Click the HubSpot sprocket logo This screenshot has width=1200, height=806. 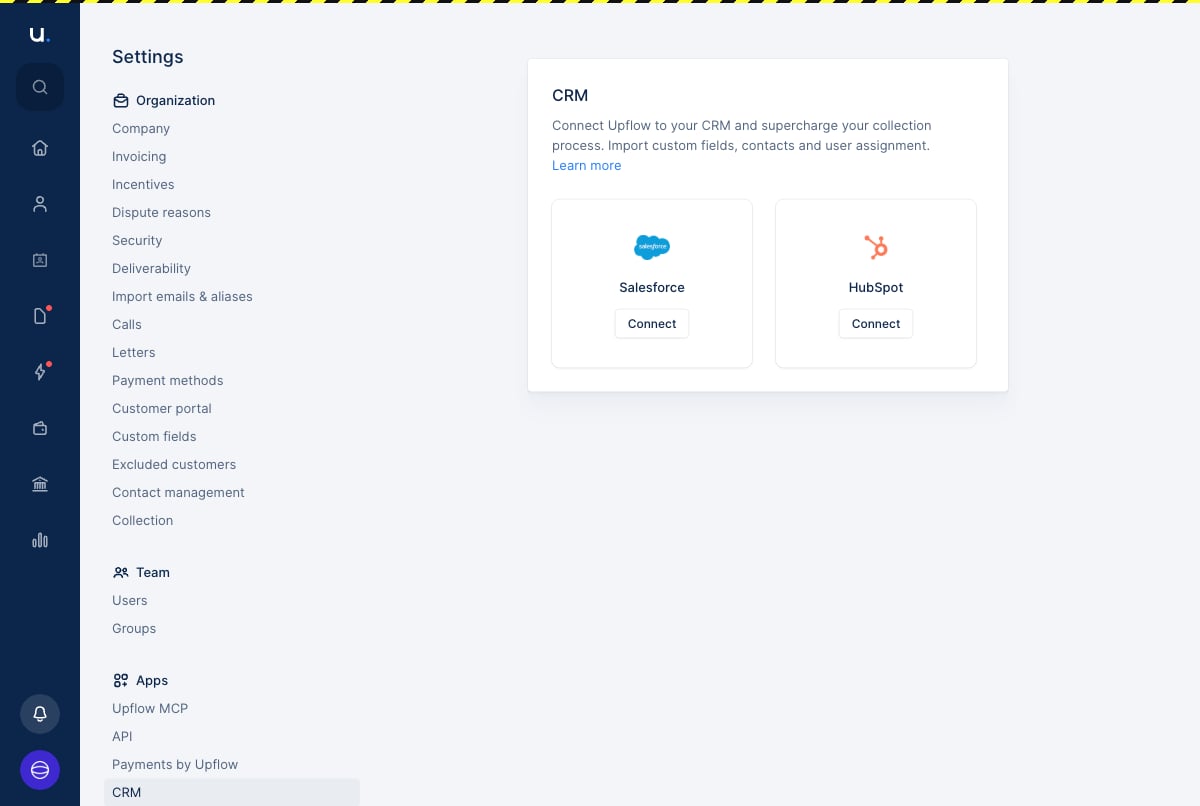(876, 246)
